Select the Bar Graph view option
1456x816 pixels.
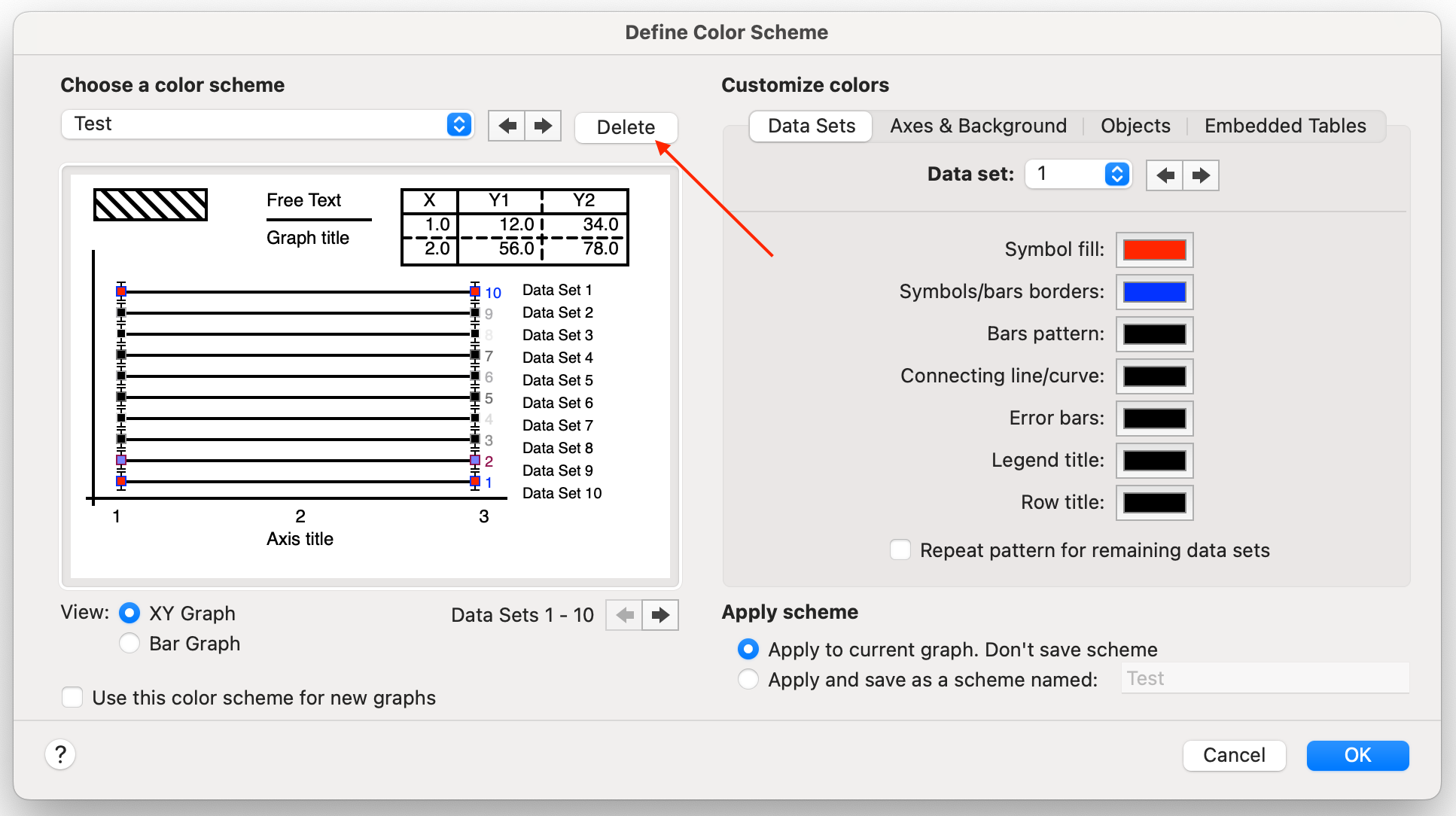[x=129, y=643]
